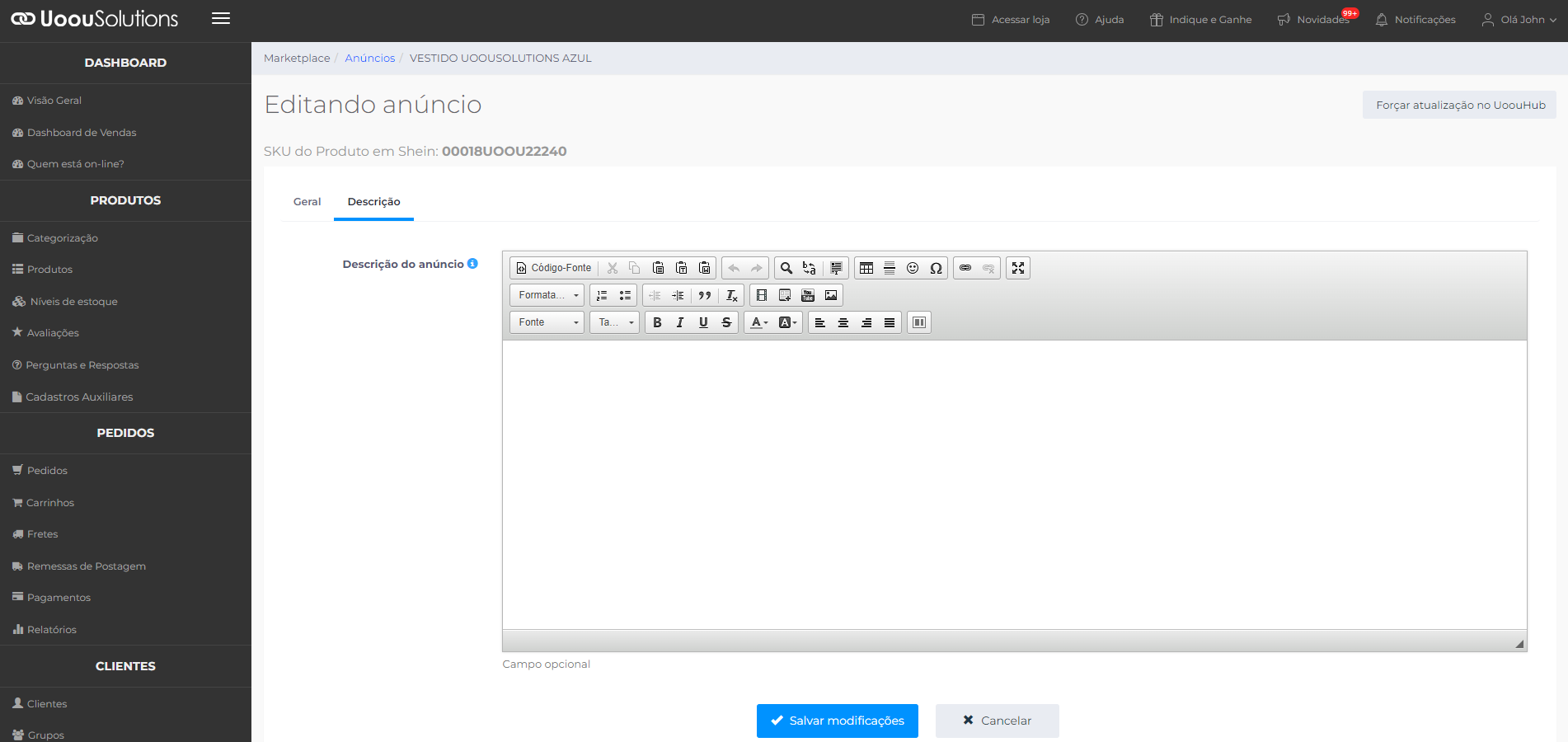Click Paste as plain text icon

click(x=681, y=268)
